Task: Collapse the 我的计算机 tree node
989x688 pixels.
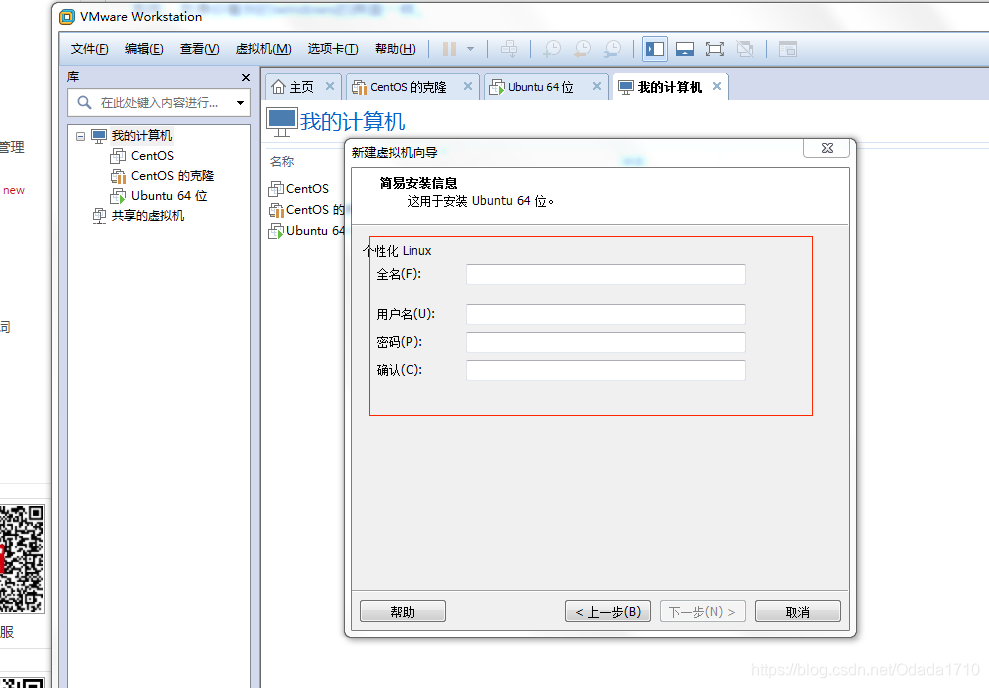Action: point(80,136)
